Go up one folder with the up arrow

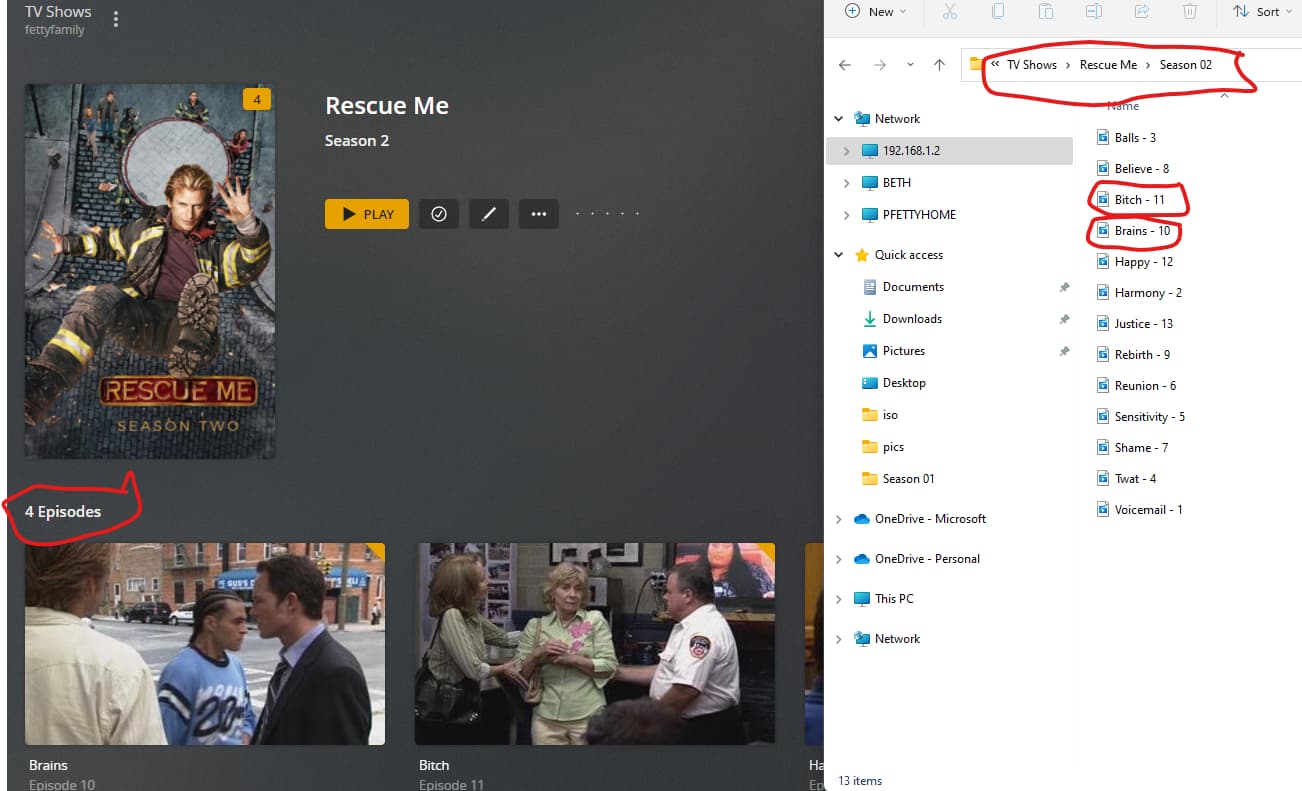tap(939, 65)
